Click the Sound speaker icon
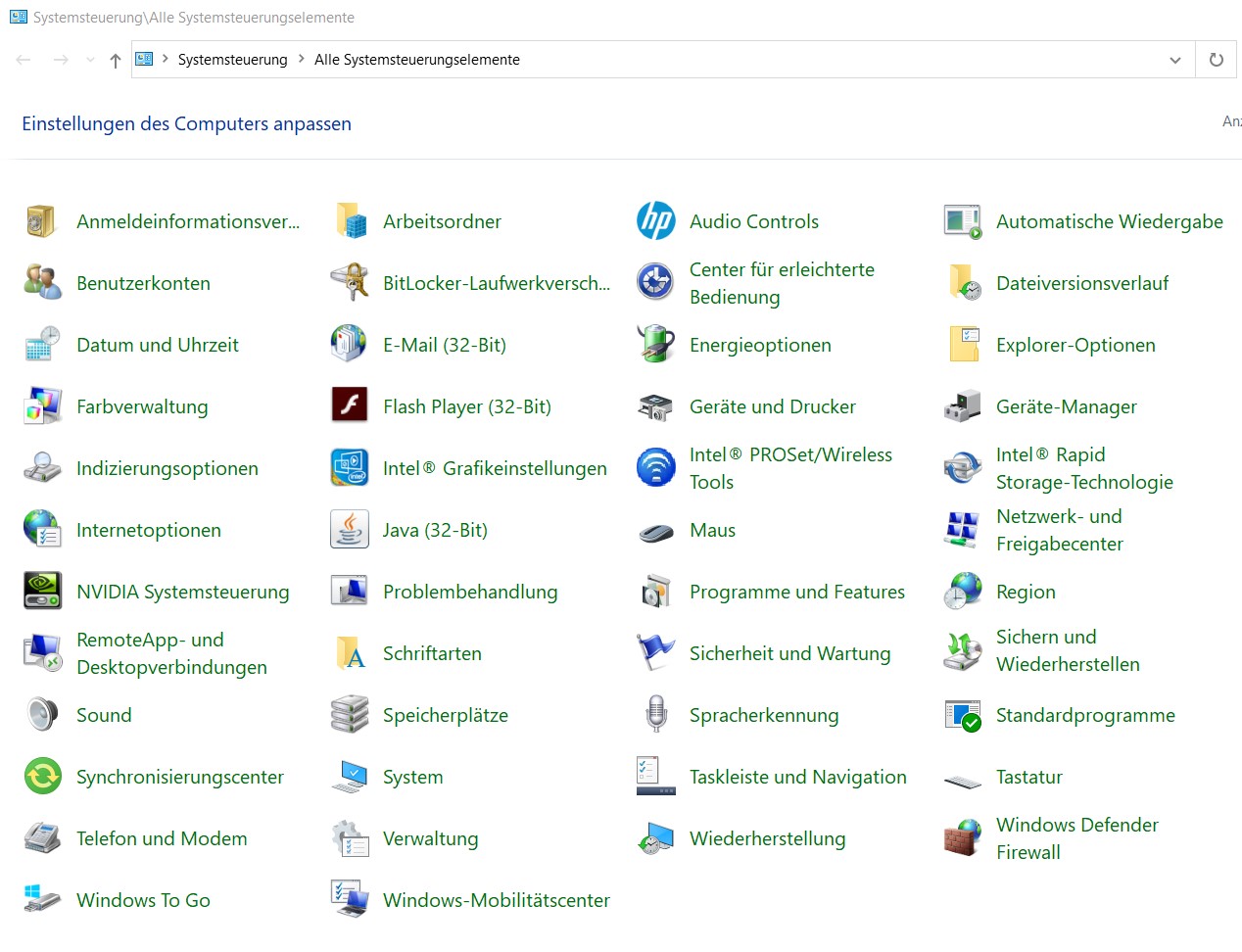 43,715
